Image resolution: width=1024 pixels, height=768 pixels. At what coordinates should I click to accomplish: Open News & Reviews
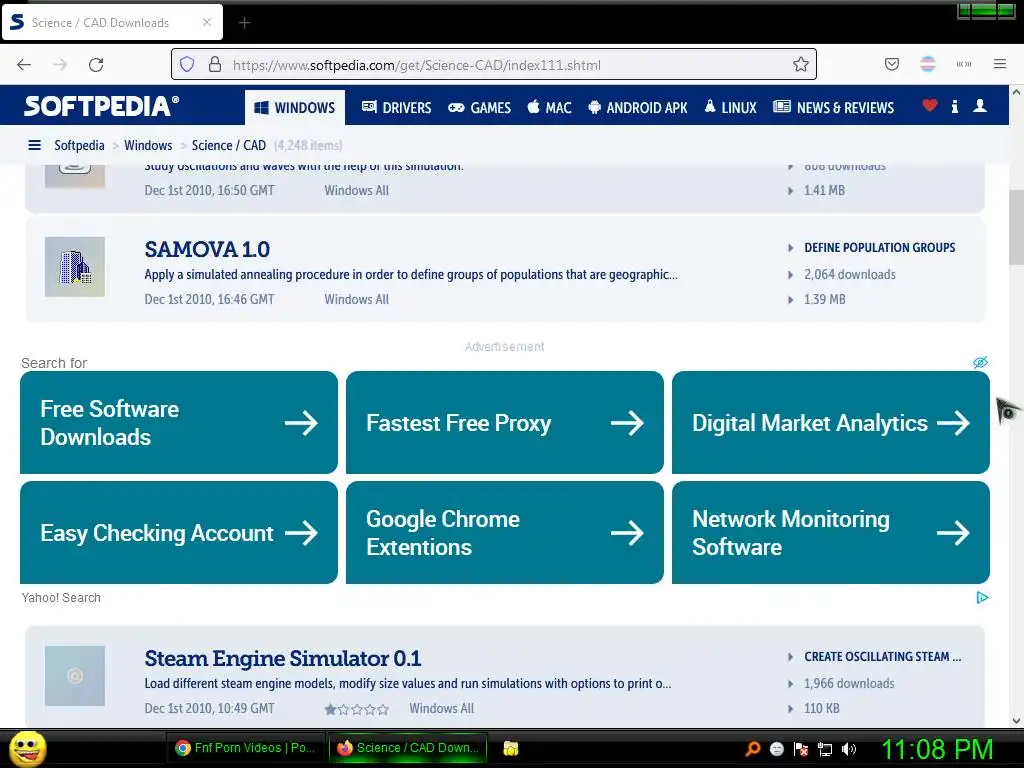[x=833, y=108]
